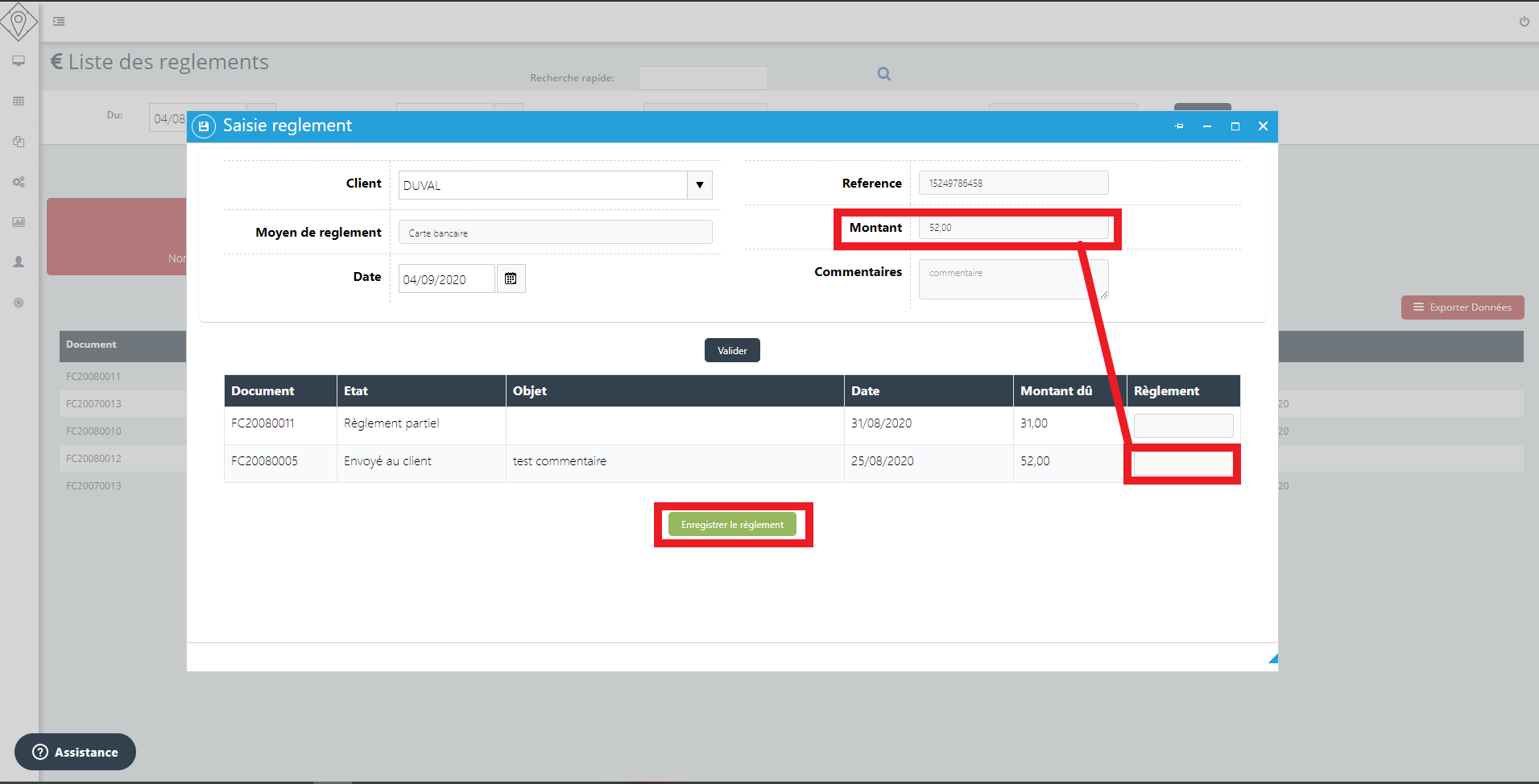Click Règlement field for FC20080005 row
Screen dimensions: 1539x784
click(1182, 464)
